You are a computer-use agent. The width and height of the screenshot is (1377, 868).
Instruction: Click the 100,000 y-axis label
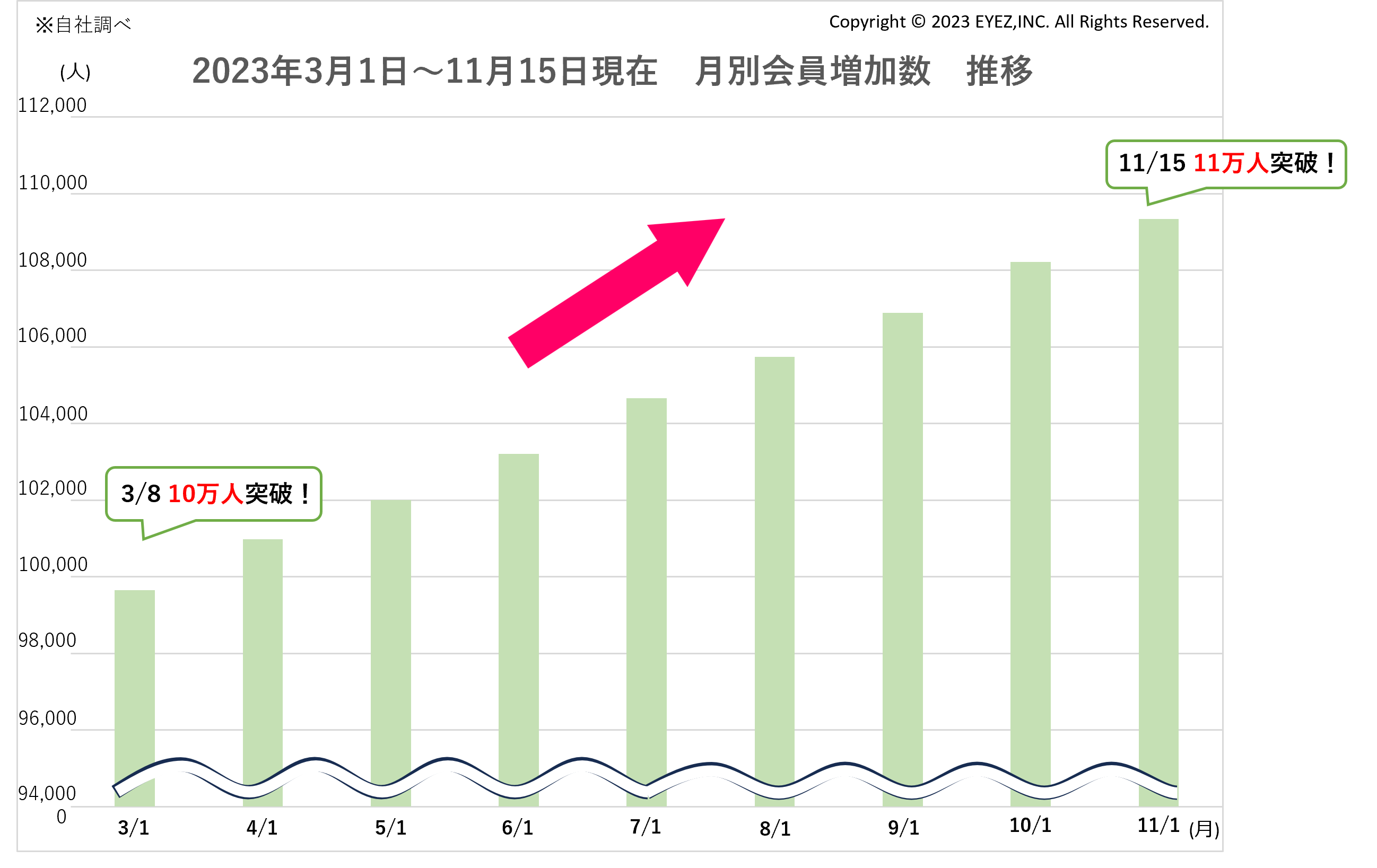coord(53,564)
